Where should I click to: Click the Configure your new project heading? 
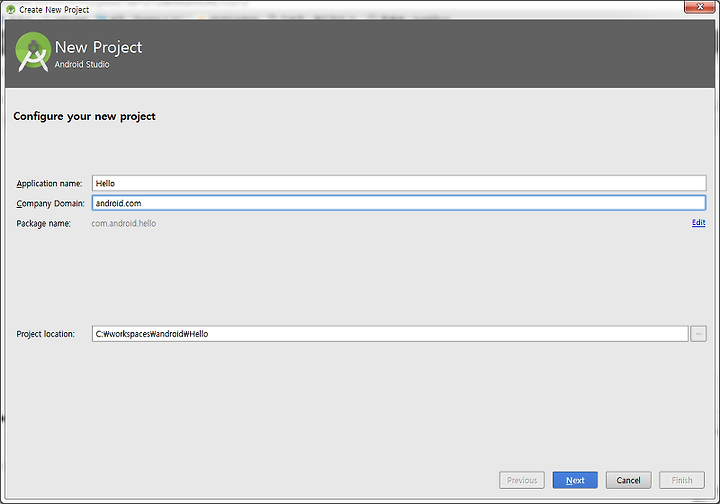84,117
